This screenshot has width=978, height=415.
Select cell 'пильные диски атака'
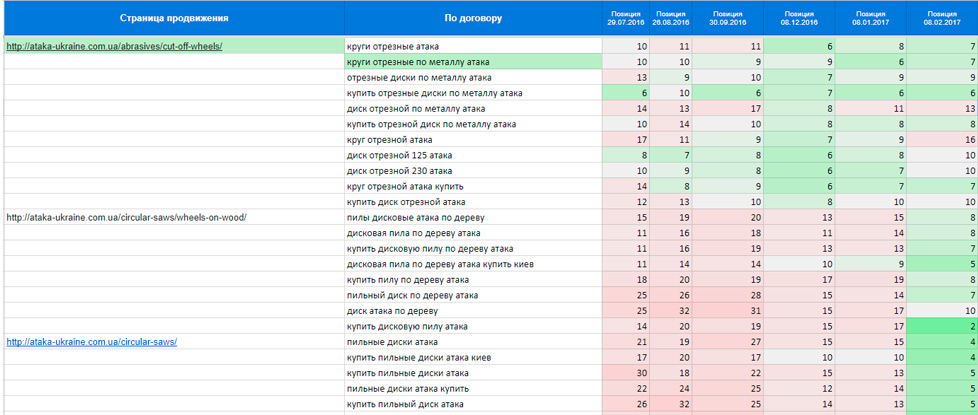[473, 342]
